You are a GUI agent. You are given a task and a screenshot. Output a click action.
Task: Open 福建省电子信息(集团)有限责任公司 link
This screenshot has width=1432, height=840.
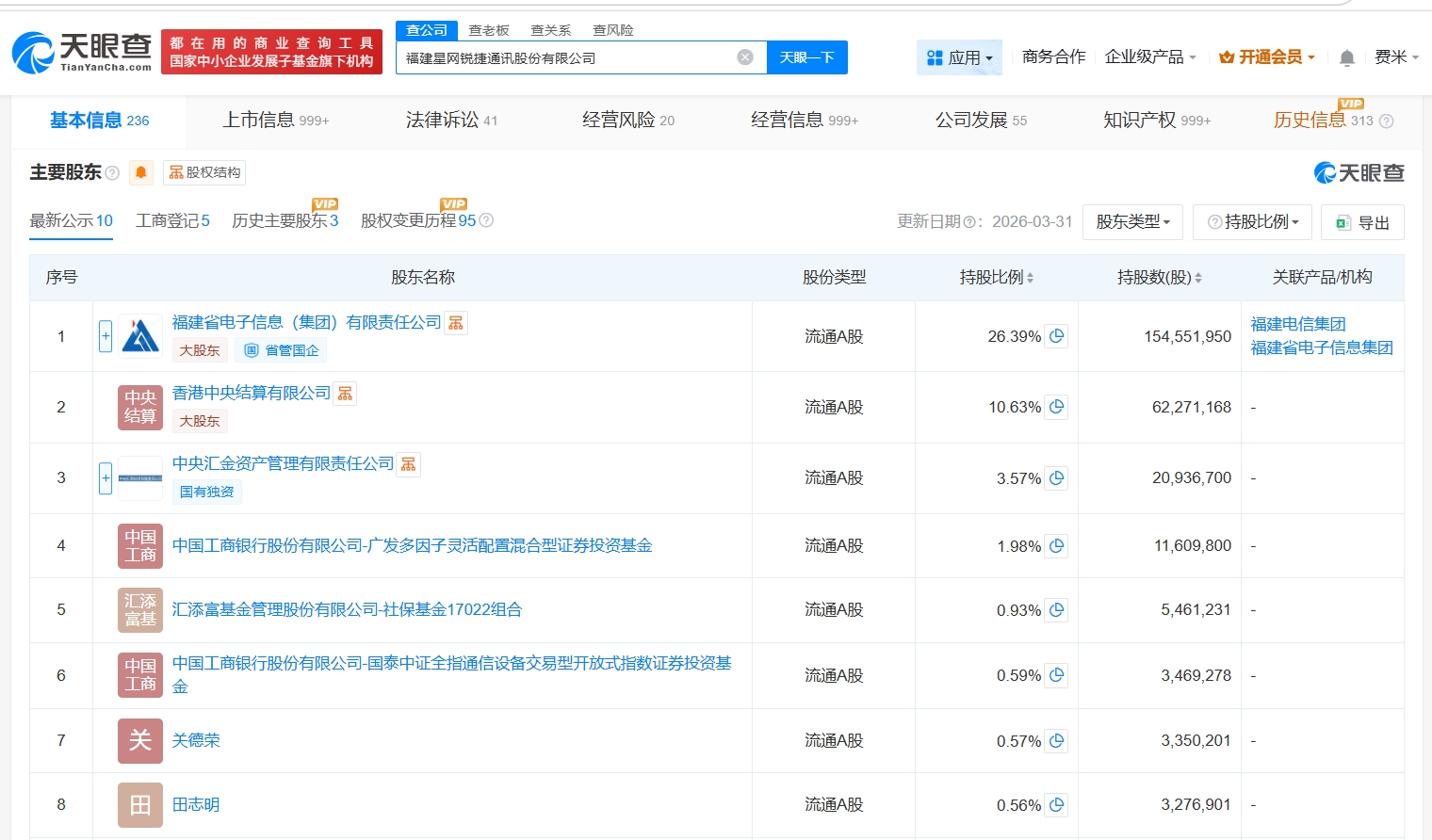tap(306, 323)
